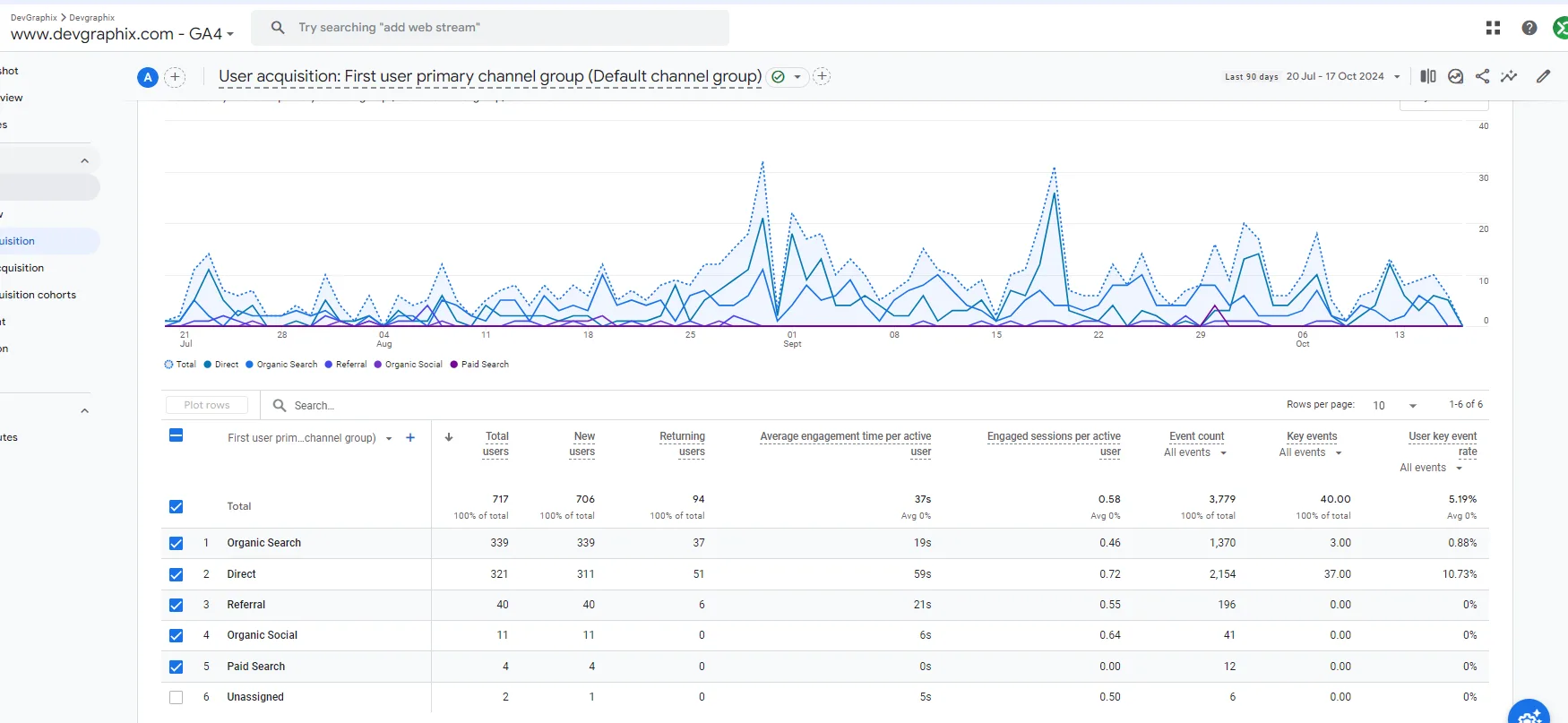
Task: Expand the Event count All events dropdown
Action: coord(1195,453)
